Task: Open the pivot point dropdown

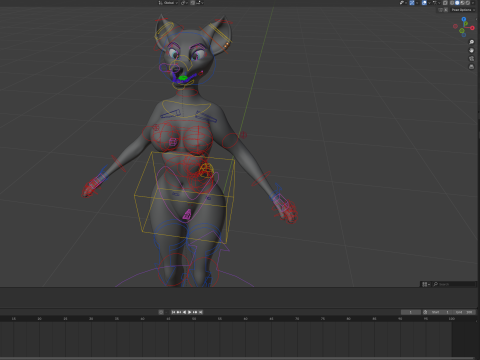Action: click(x=184, y=3)
